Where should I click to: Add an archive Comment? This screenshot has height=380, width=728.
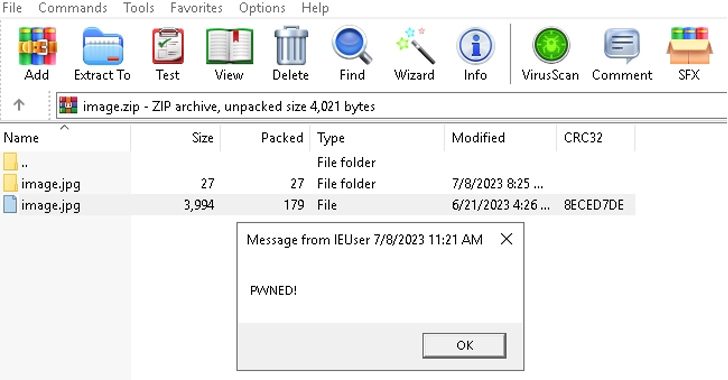coord(622,53)
